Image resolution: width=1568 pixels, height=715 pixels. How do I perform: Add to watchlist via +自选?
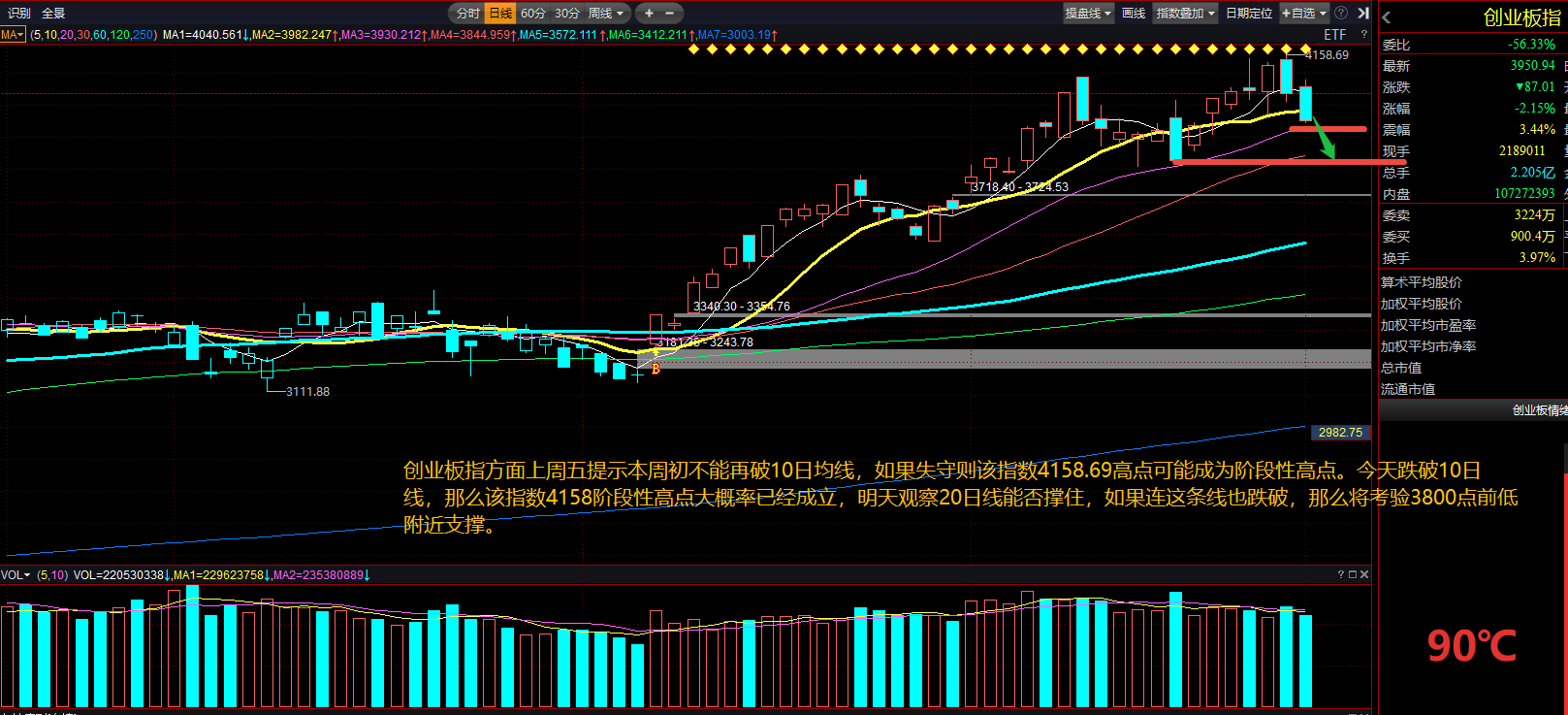pyautogui.click(x=1304, y=14)
